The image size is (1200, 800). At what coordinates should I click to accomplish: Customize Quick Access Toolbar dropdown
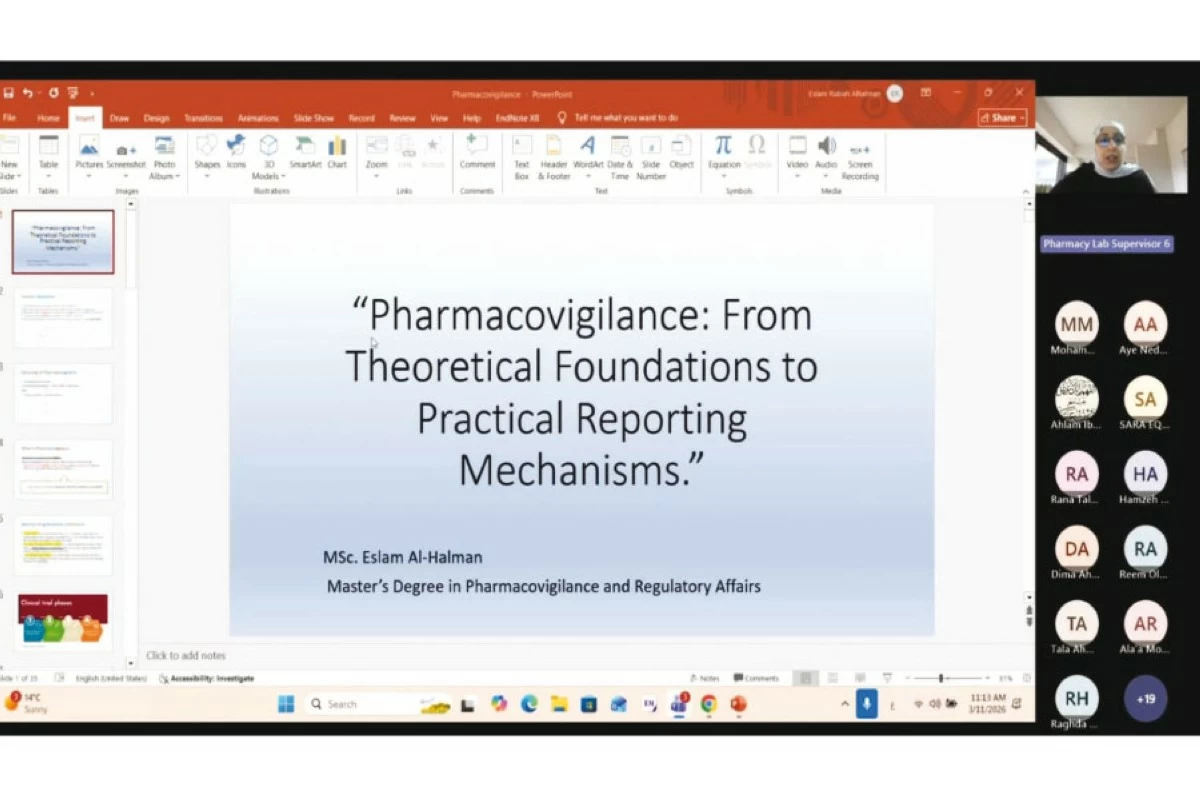92,93
